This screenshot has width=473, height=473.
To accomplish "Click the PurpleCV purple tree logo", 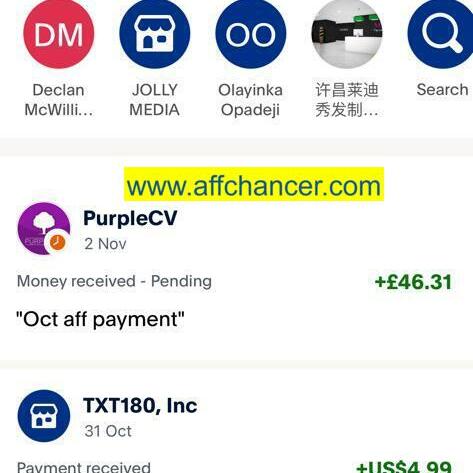I will [x=44, y=229].
